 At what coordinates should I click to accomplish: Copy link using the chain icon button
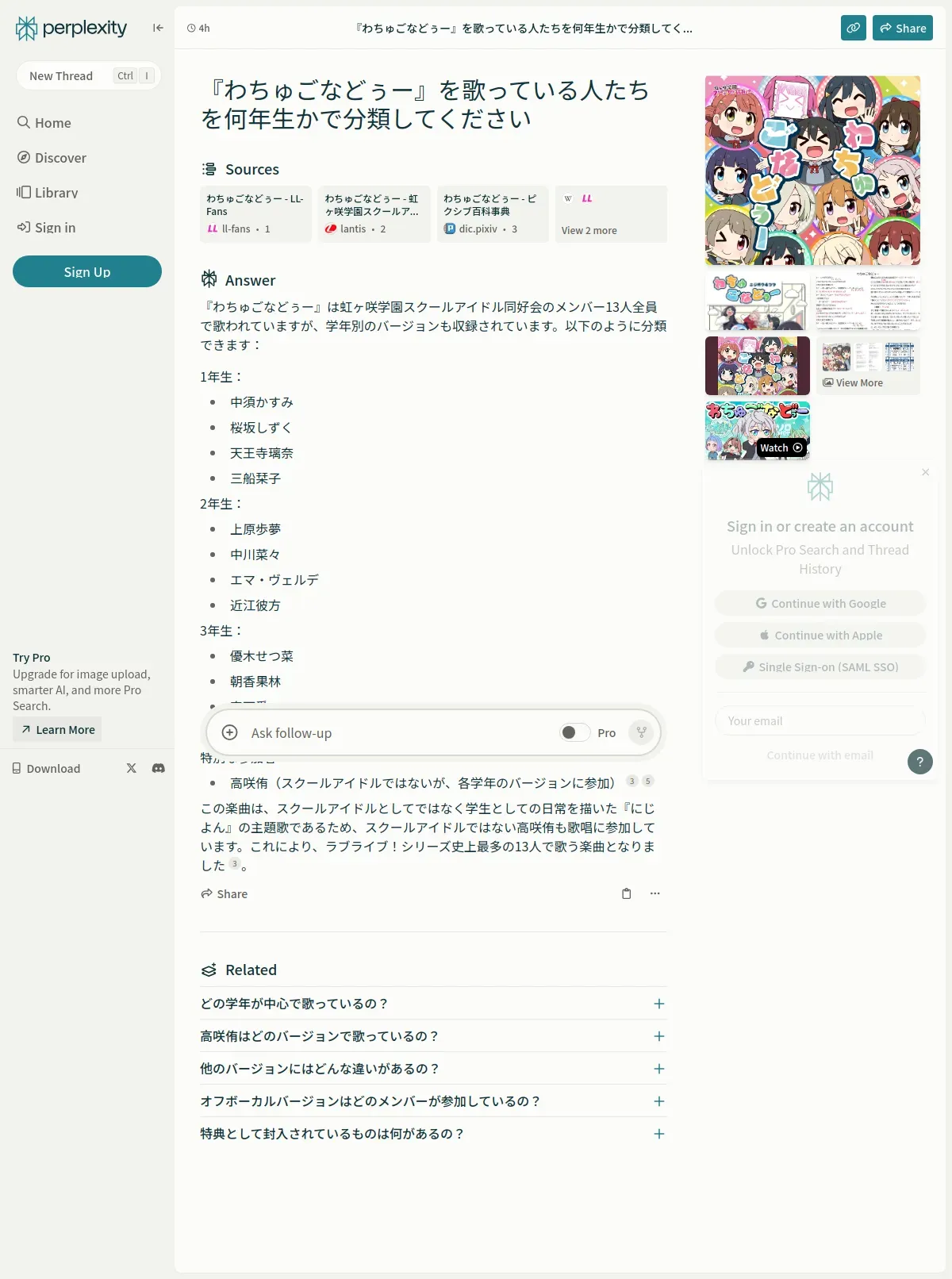pos(854,28)
